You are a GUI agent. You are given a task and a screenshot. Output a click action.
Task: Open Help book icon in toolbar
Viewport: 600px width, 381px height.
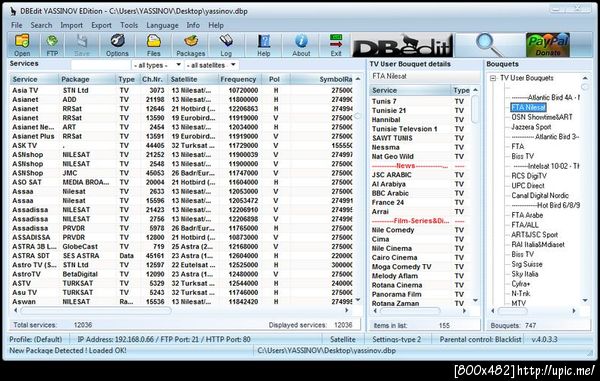264,45
